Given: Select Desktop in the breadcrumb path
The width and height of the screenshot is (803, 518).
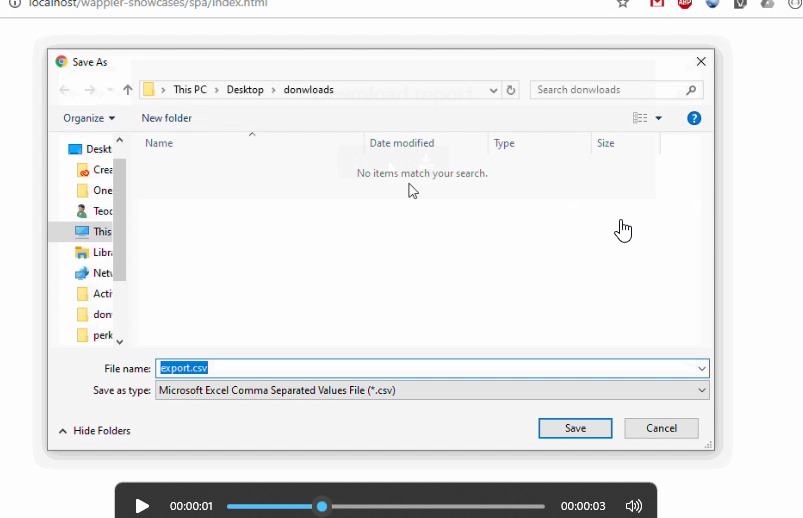Looking at the screenshot, I should [245, 90].
